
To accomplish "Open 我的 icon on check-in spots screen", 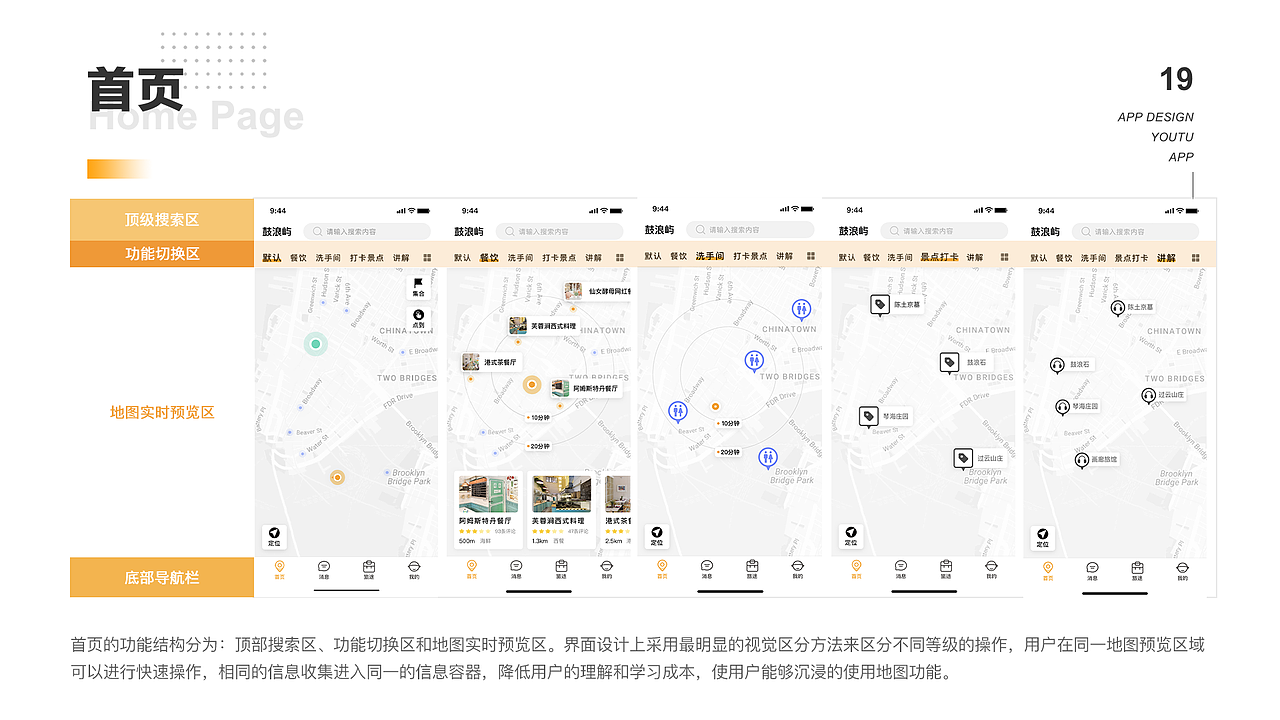I will (x=990, y=570).
